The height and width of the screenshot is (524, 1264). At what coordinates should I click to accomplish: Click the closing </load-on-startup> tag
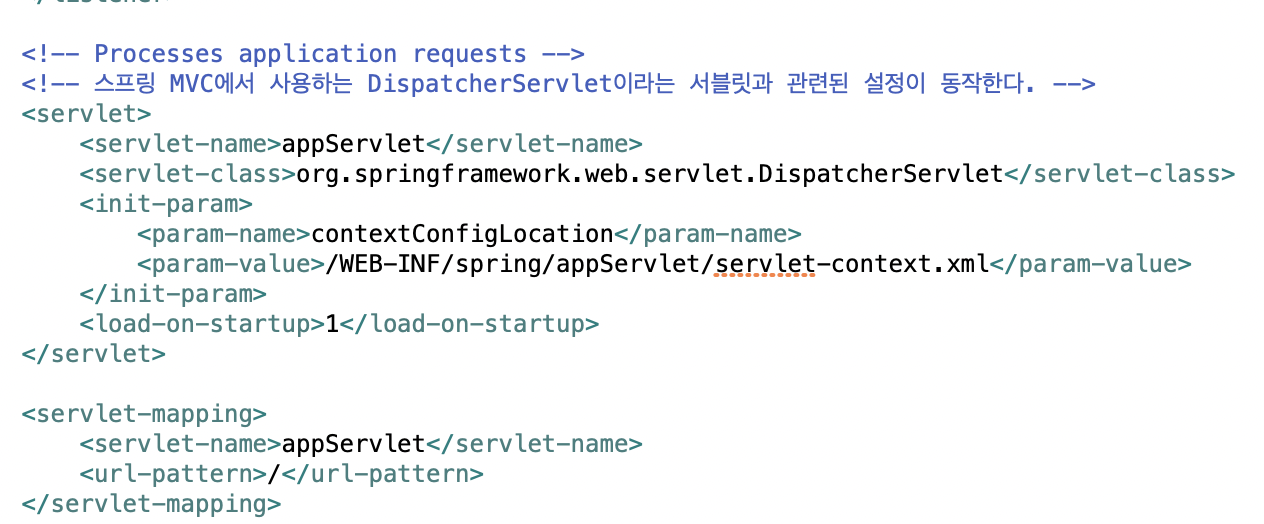click(x=470, y=324)
